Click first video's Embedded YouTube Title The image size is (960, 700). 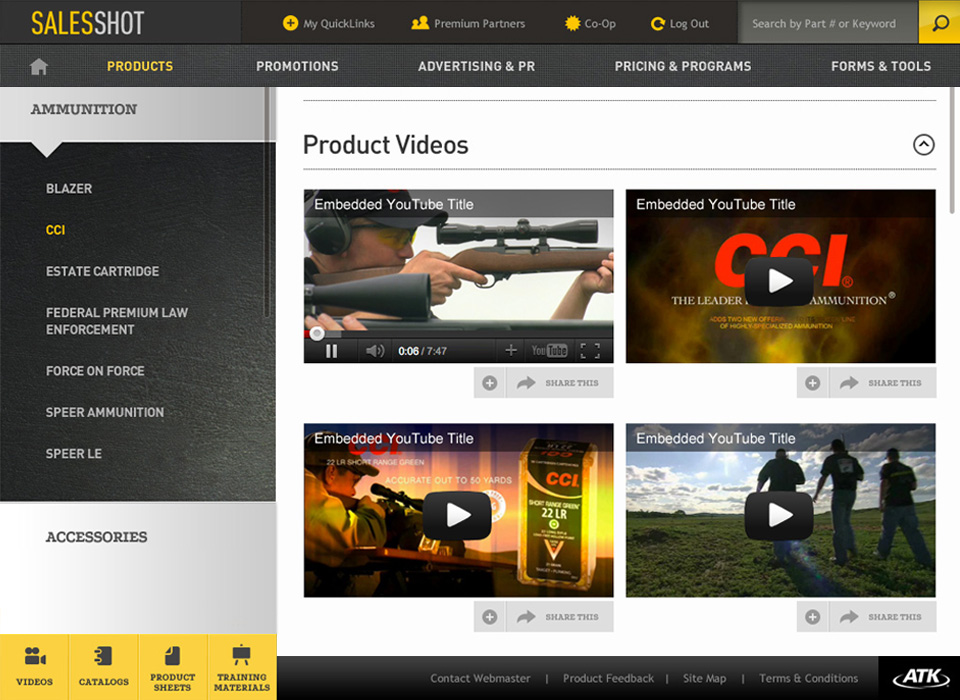[394, 205]
